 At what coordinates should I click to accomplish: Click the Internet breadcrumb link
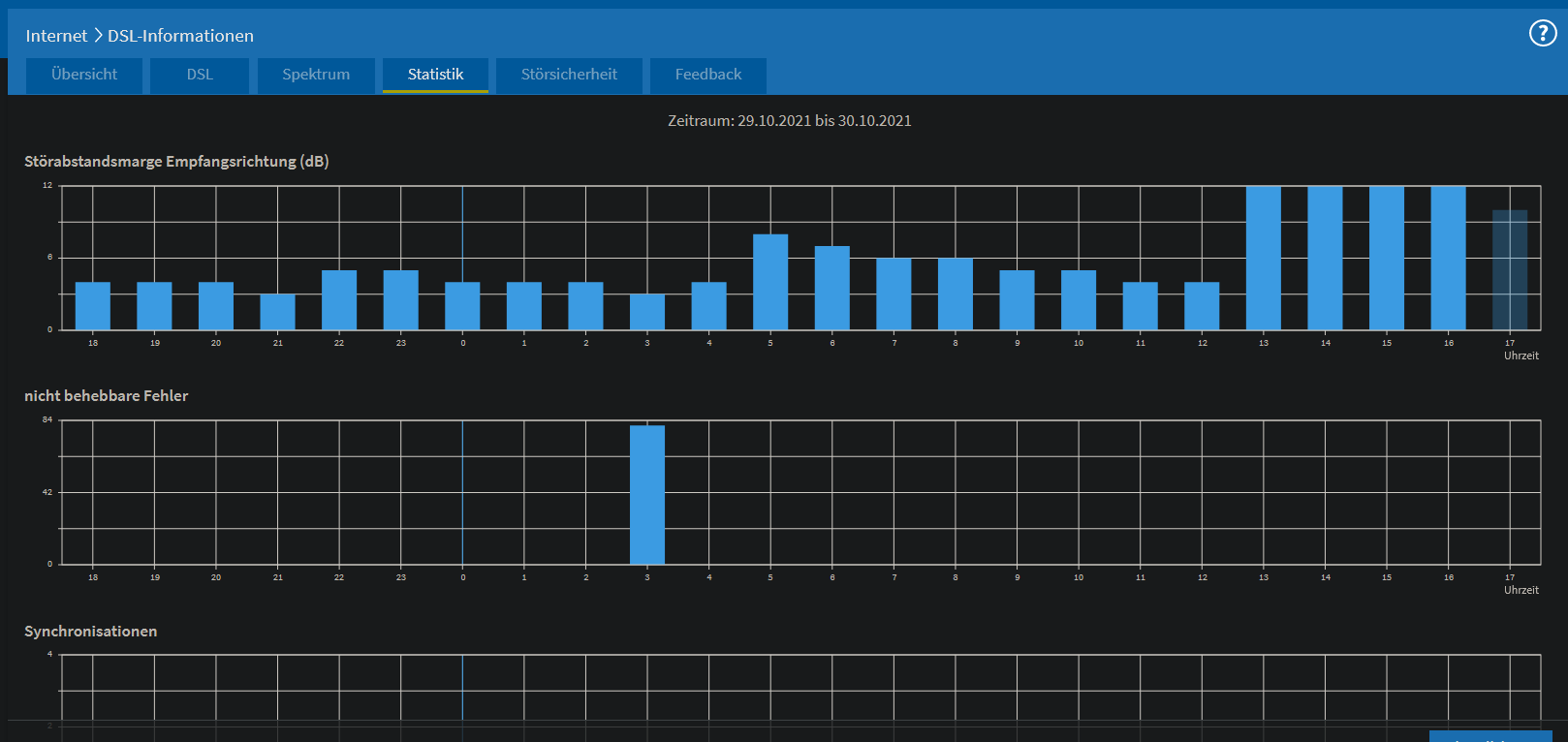(56, 36)
